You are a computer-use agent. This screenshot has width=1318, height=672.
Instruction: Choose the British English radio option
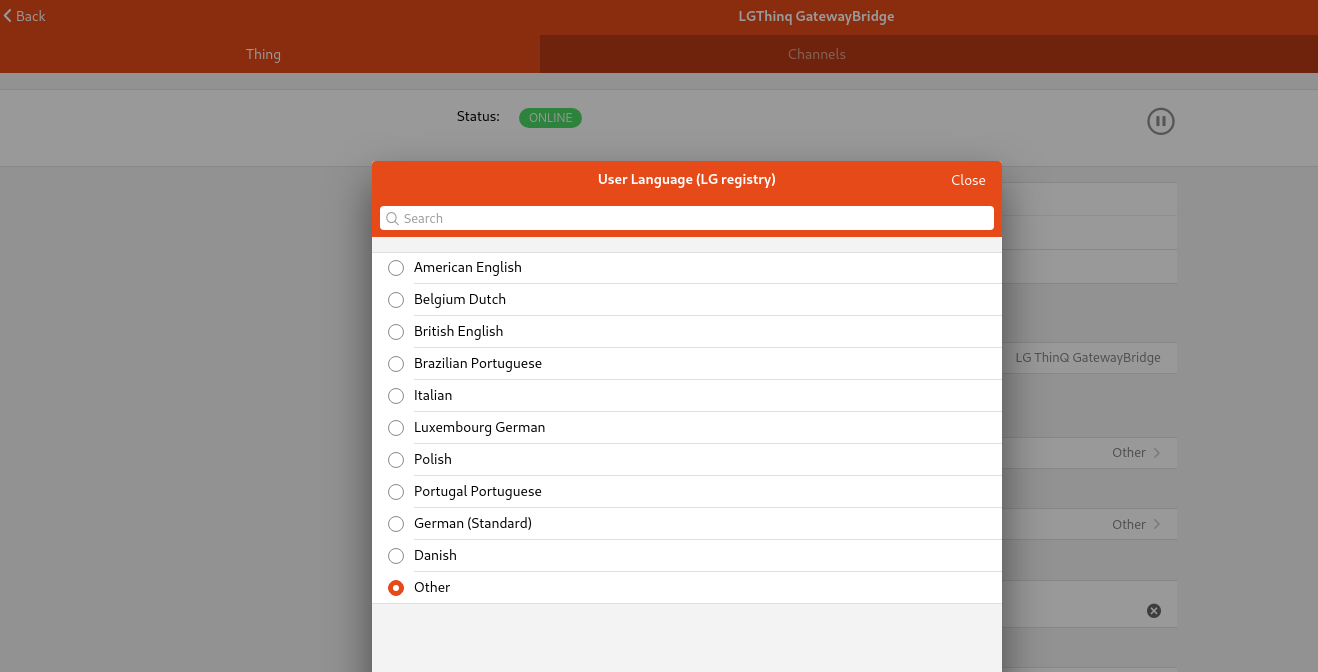tap(396, 332)
